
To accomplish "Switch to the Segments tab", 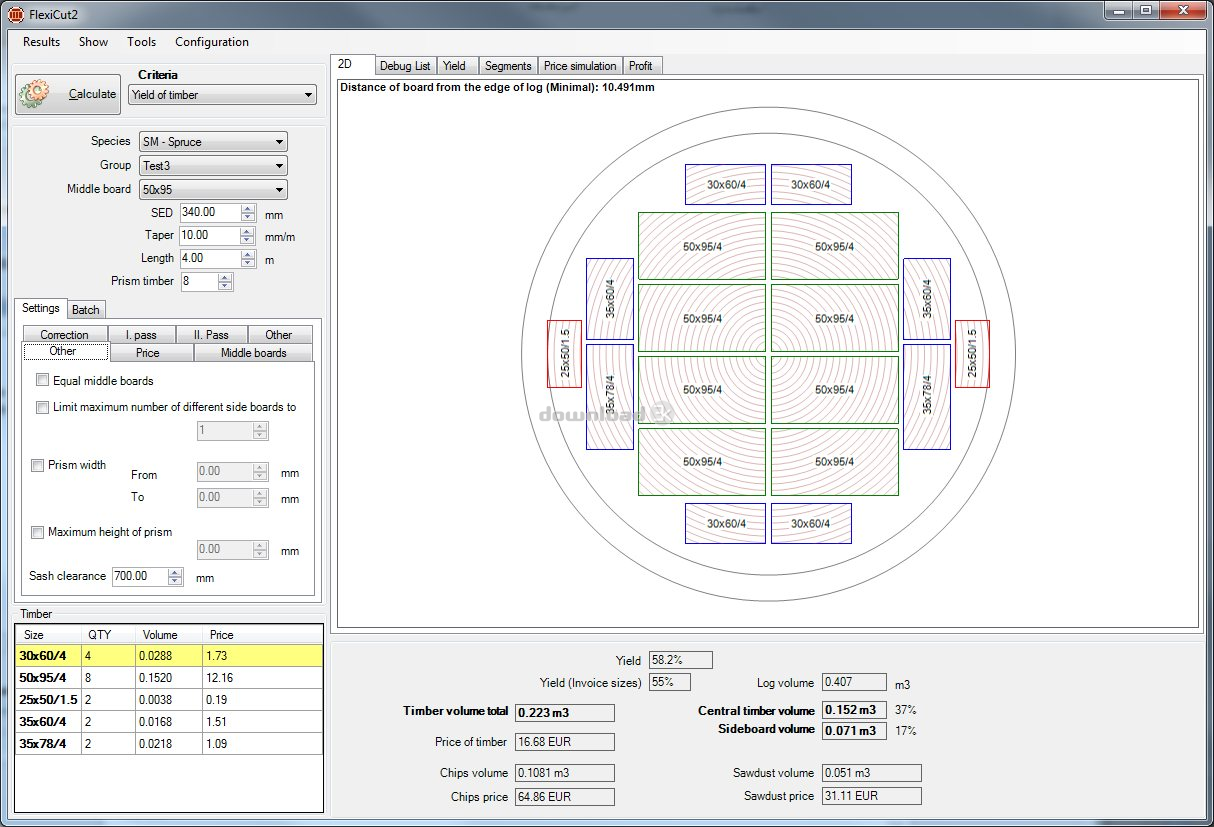I will pos(508,66).
